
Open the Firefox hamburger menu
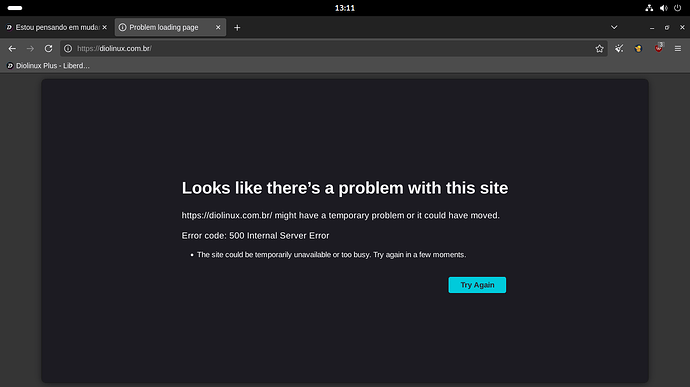[678, 48]
